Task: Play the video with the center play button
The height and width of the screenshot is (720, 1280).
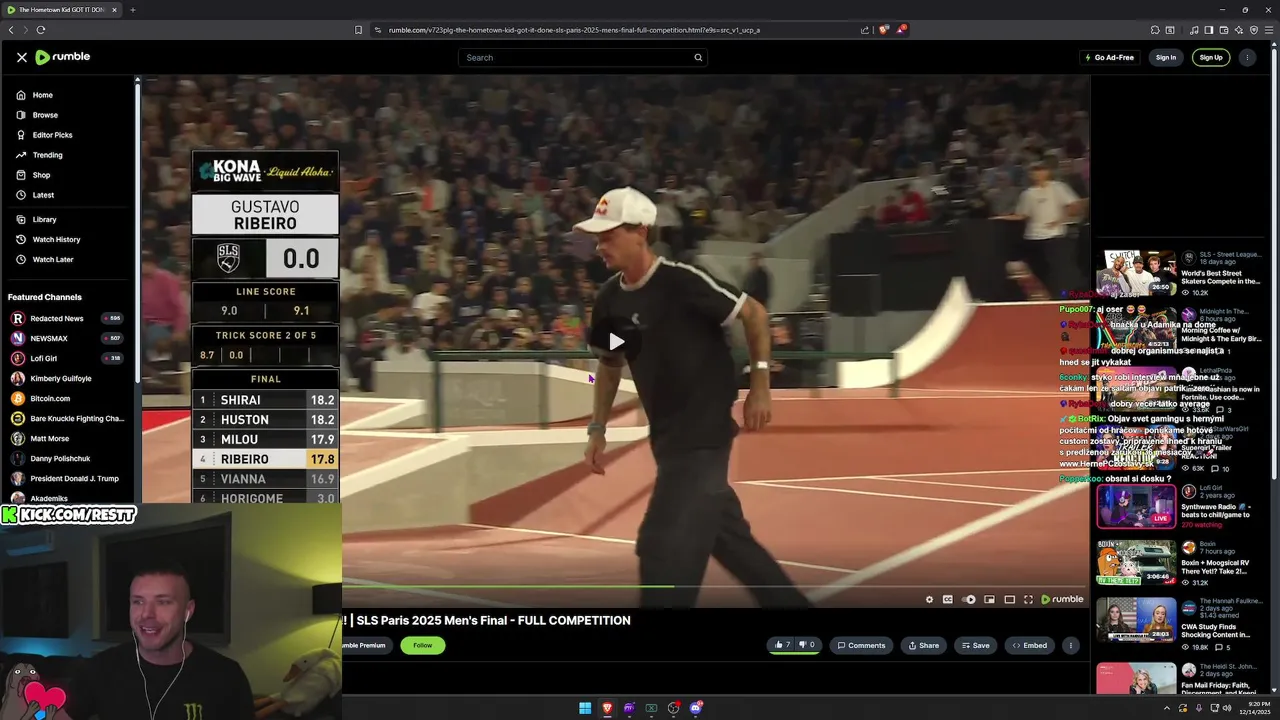Action: 616,342
